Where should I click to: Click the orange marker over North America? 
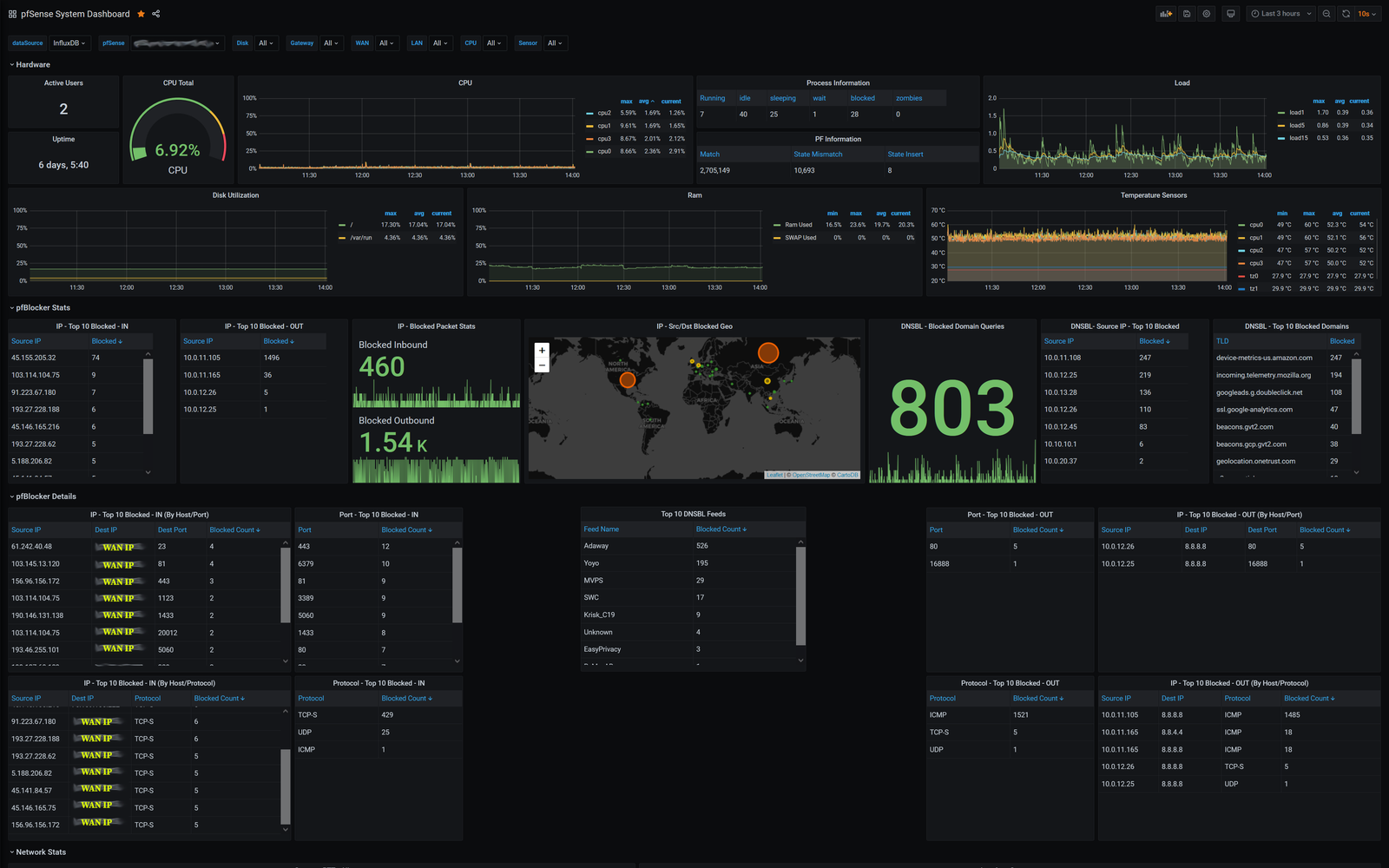(x=628, y=379)
